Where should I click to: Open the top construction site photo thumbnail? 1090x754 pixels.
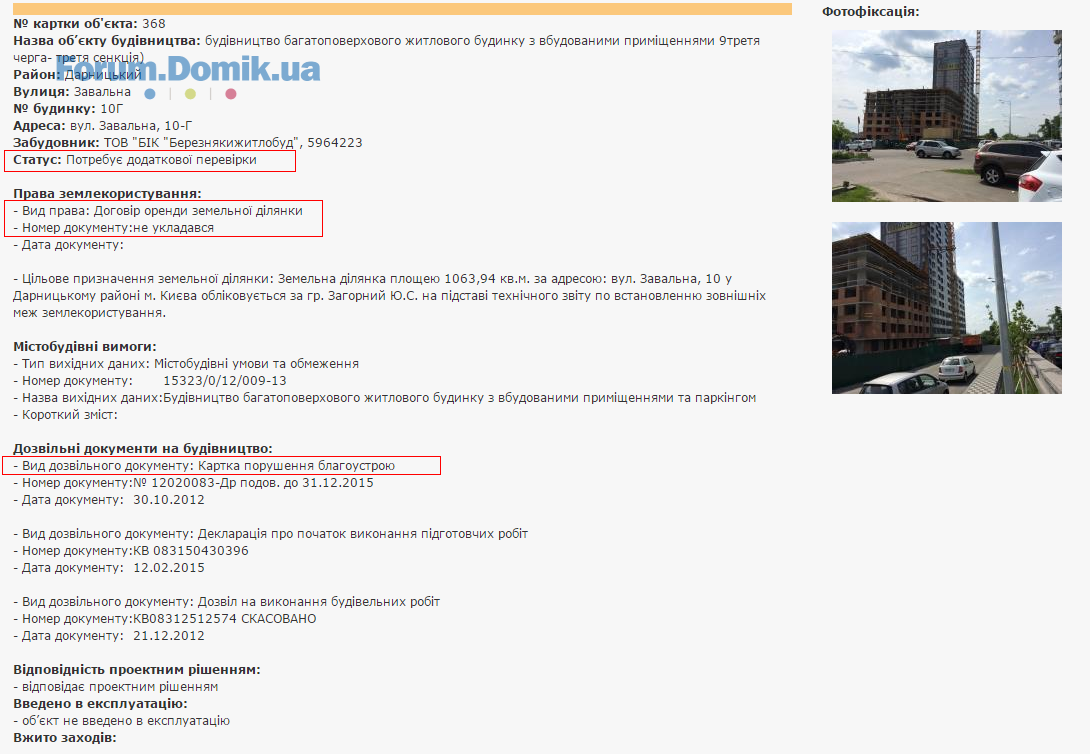[946, 116]
